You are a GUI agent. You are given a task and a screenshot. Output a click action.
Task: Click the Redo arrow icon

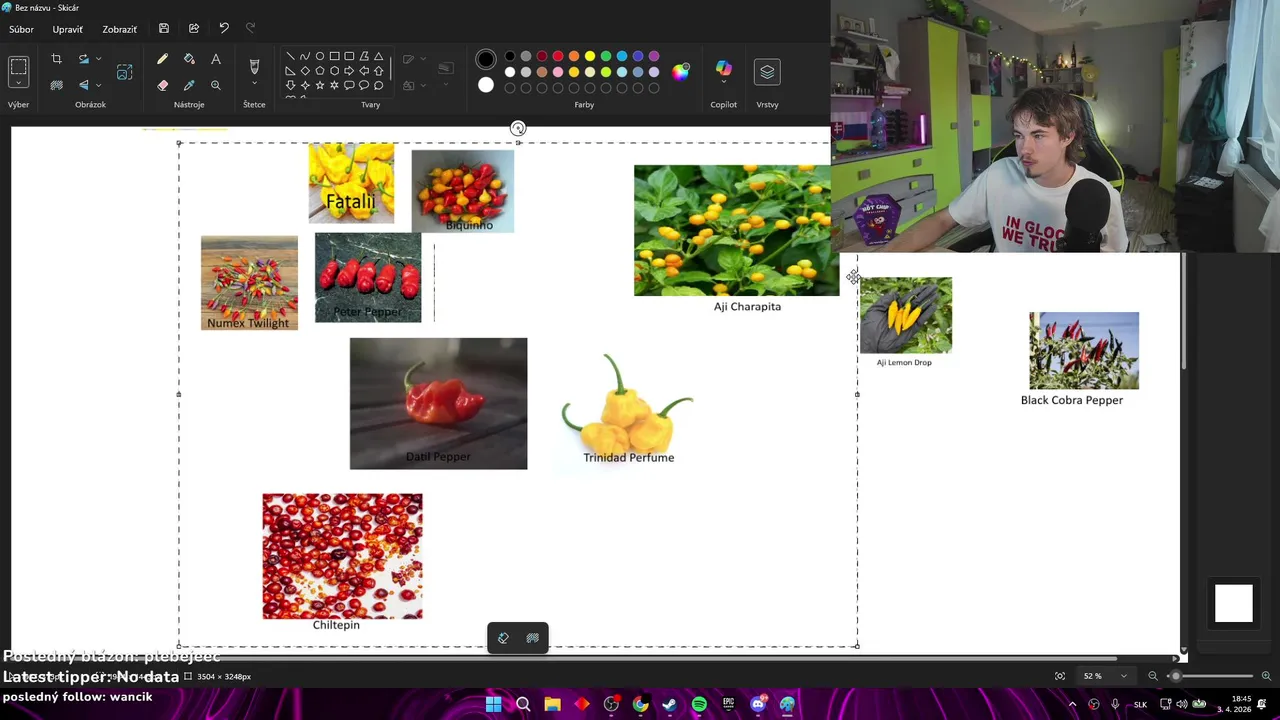(x=251, y=29)
